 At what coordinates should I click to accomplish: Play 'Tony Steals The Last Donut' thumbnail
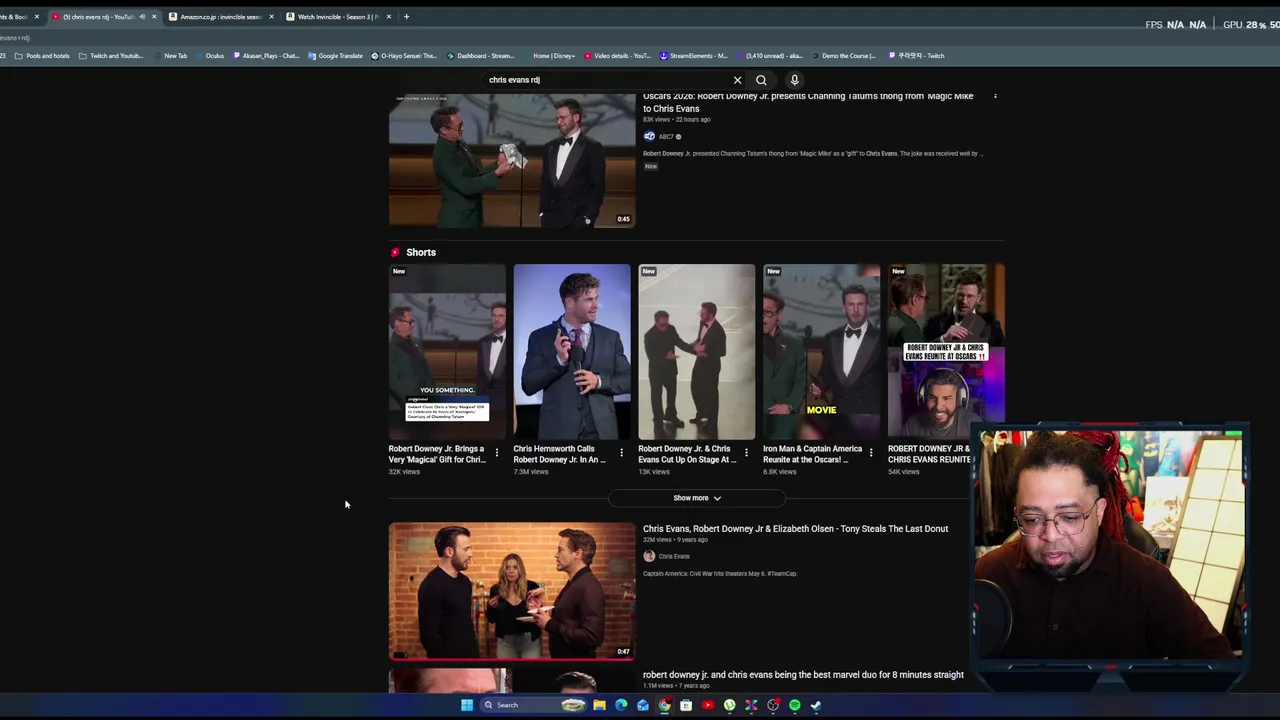coord(512,591)
